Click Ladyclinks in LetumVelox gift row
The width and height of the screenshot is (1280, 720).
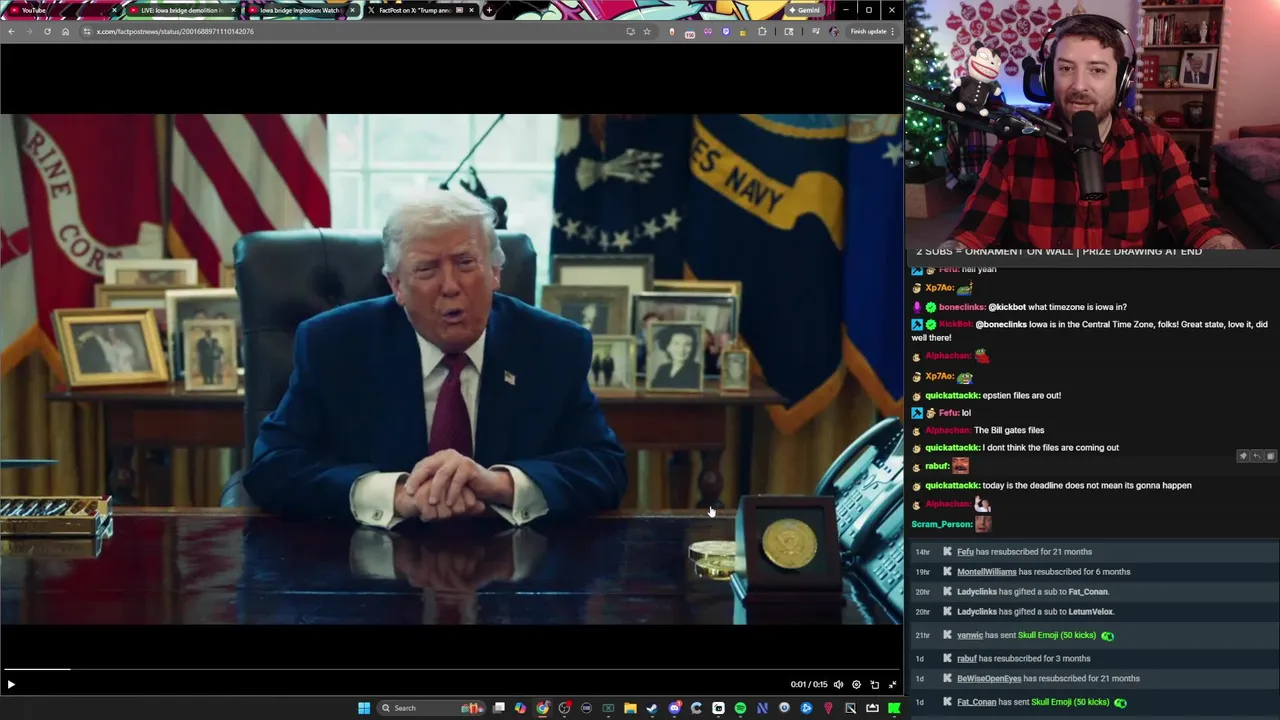point(977,611)
